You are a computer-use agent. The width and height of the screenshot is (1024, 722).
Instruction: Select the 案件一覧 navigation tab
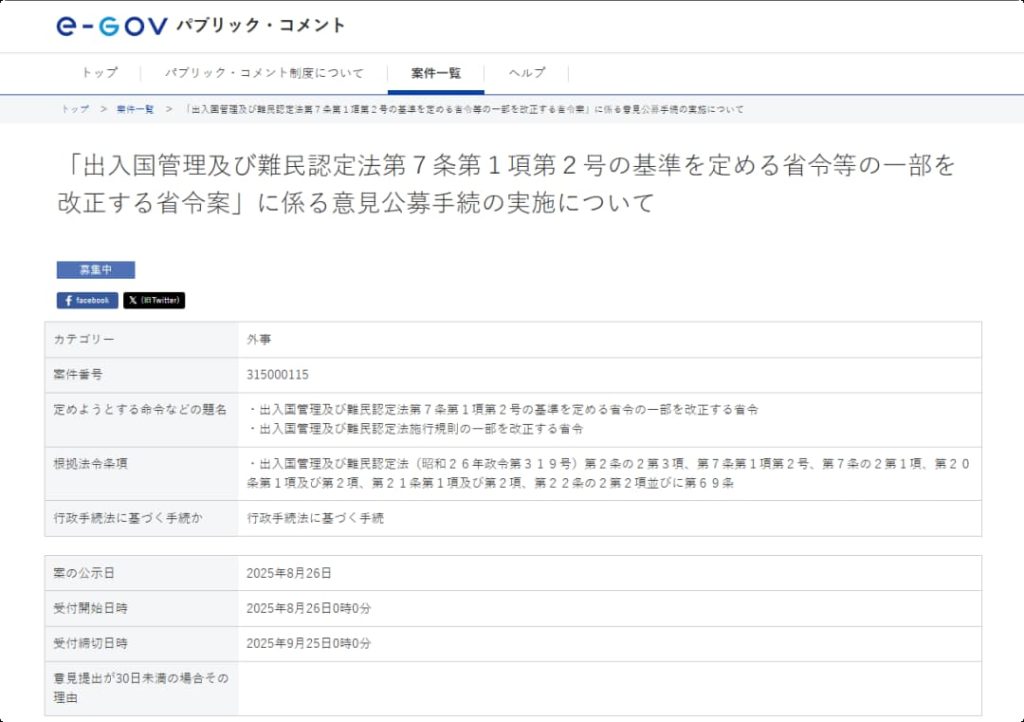436,73
